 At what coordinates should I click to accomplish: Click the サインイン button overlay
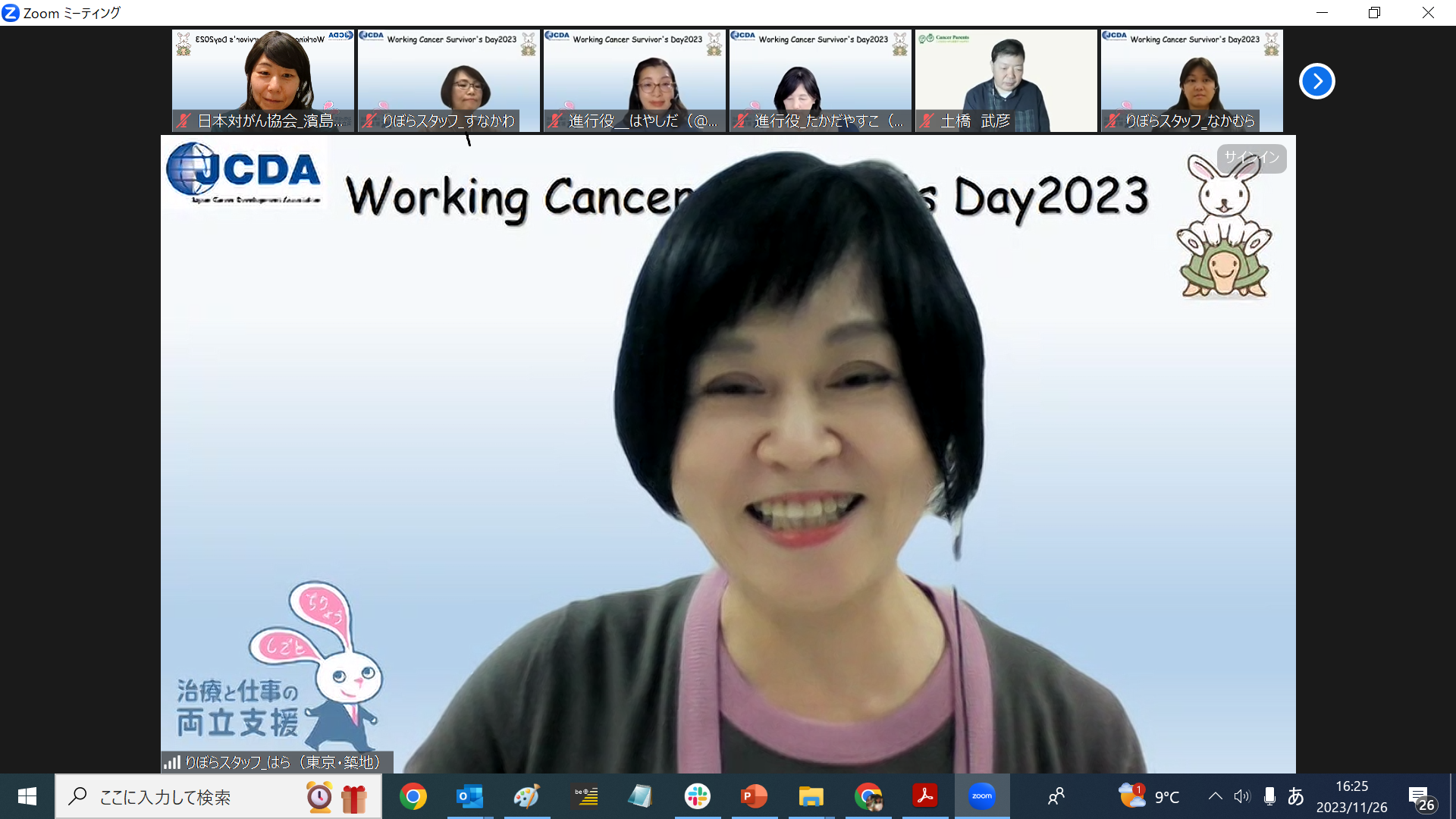1252,158
